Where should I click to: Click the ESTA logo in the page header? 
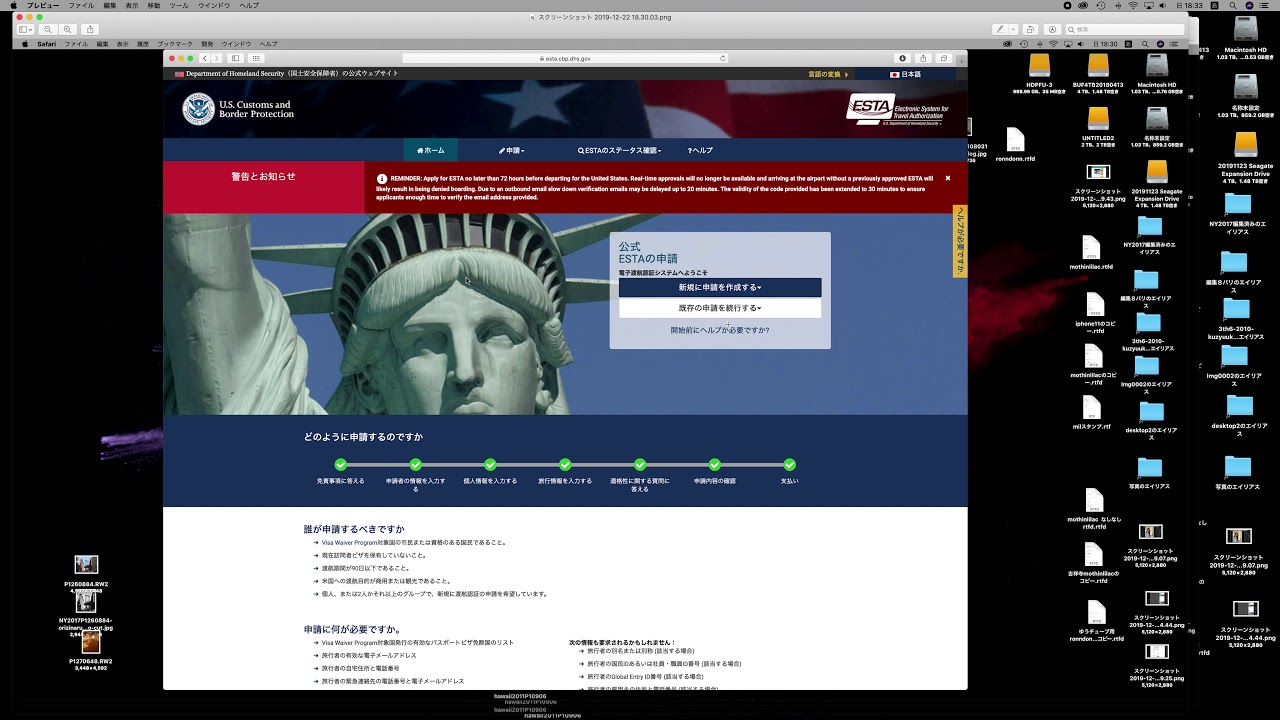(x=897, y=110)
